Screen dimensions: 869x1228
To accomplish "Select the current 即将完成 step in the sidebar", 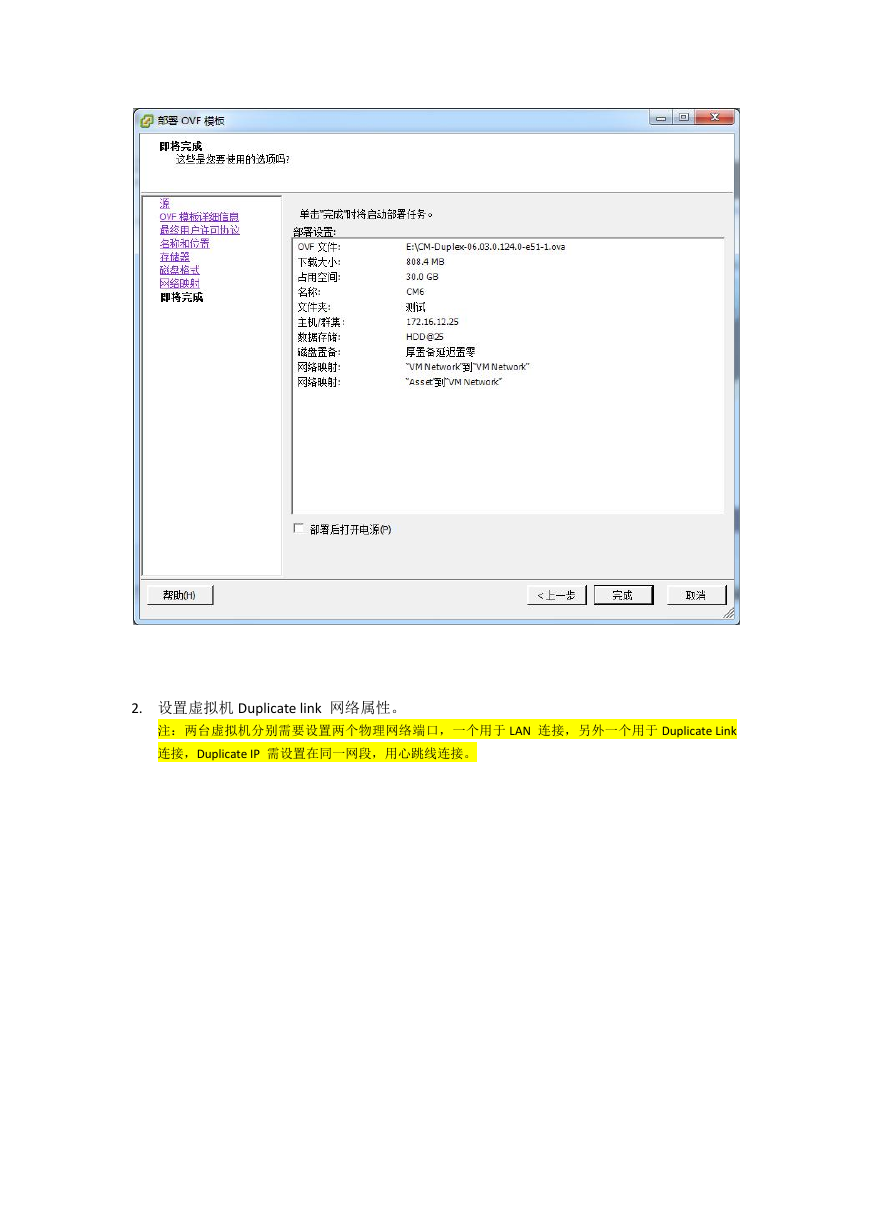I will click(181, 297).
